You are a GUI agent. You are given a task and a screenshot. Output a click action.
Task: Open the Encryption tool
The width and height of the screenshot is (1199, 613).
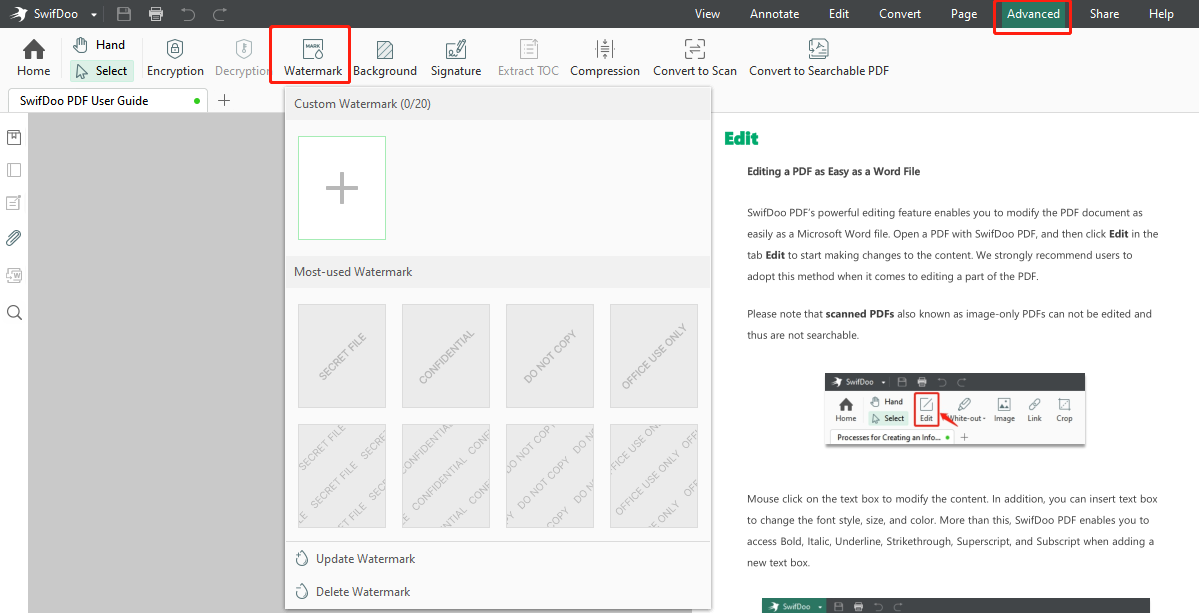tap(175, 59)
